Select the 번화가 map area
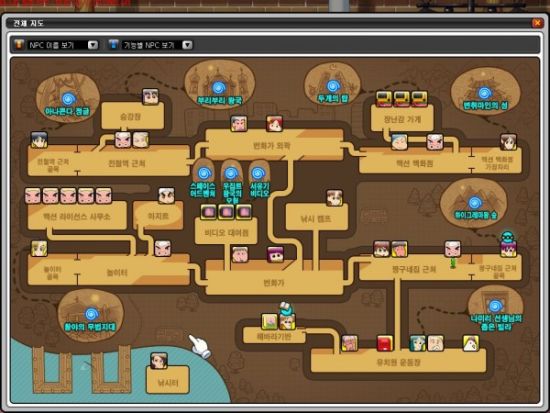The image size is (550, 413). 274,282
